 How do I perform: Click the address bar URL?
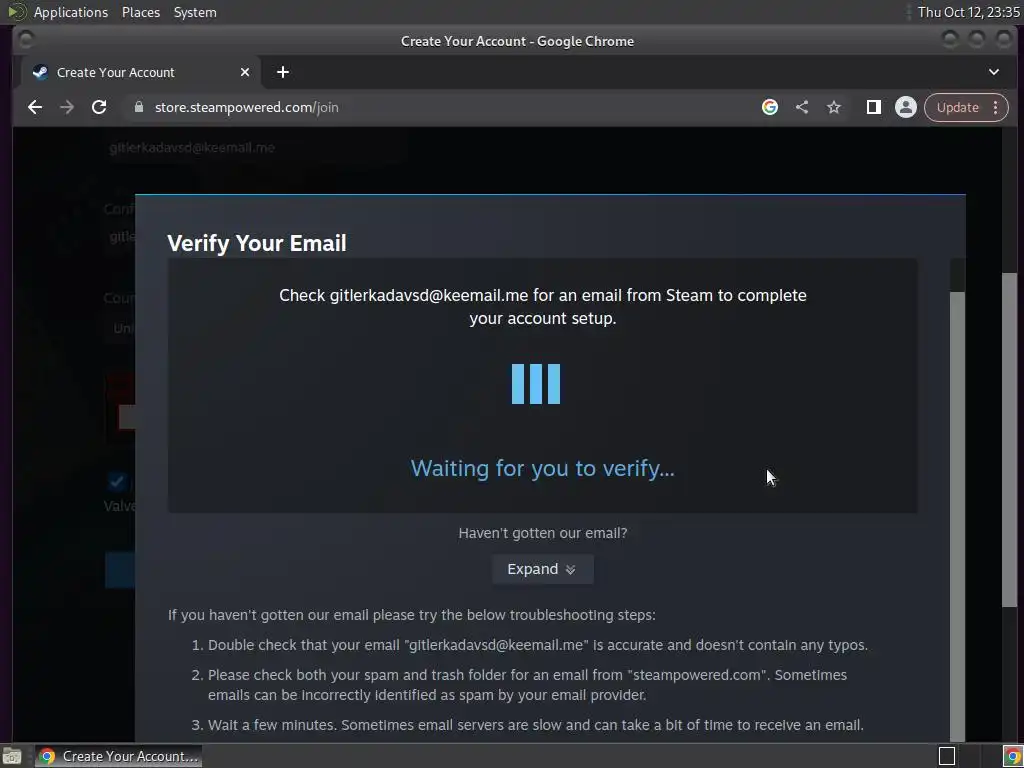pos(246,107)
